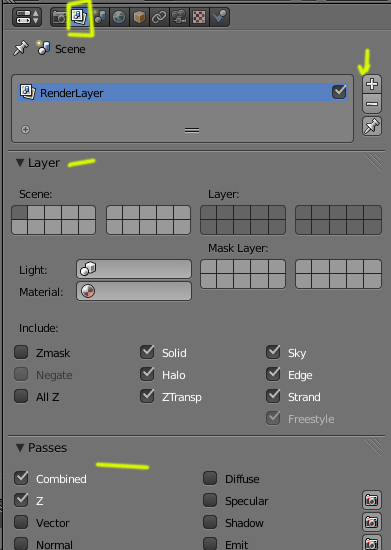Click the cube icon in Light field
This screenshot has width=391, height=550.
tap(88, 269)
